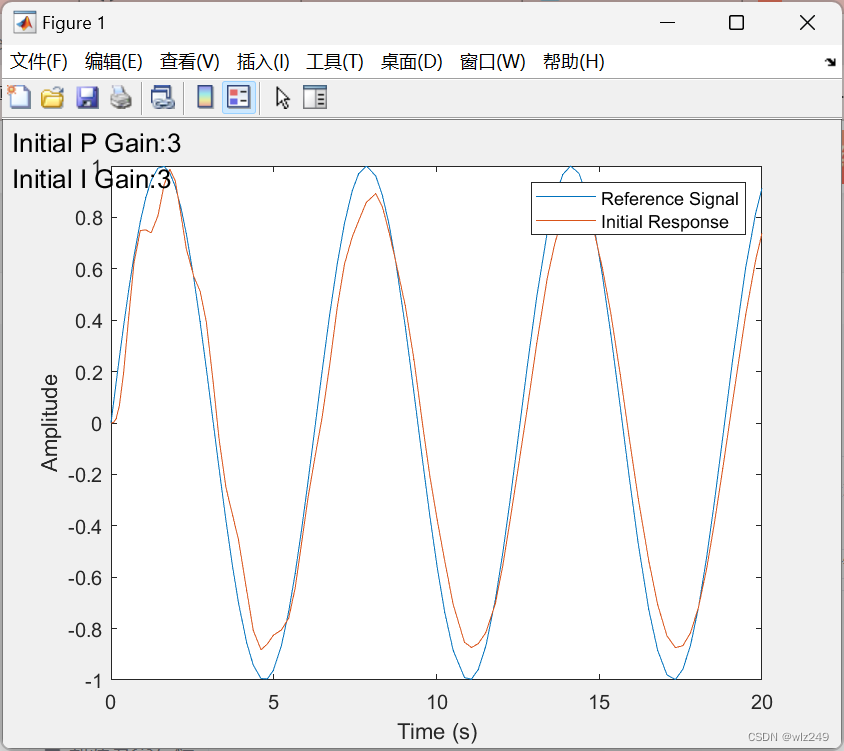Image resolution: width=844 pixels, height=751 pixels.
Task: Open the 工具(T) menu
Action: pos(335,61)
